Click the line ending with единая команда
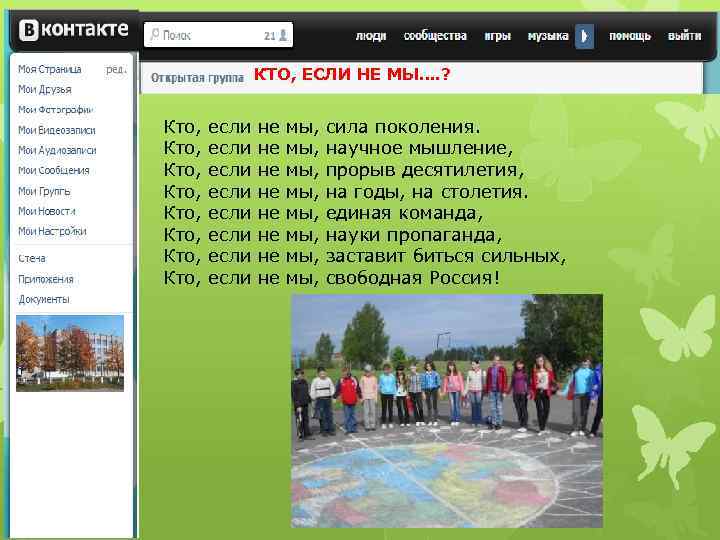720x540 pixels. [323, 214]
